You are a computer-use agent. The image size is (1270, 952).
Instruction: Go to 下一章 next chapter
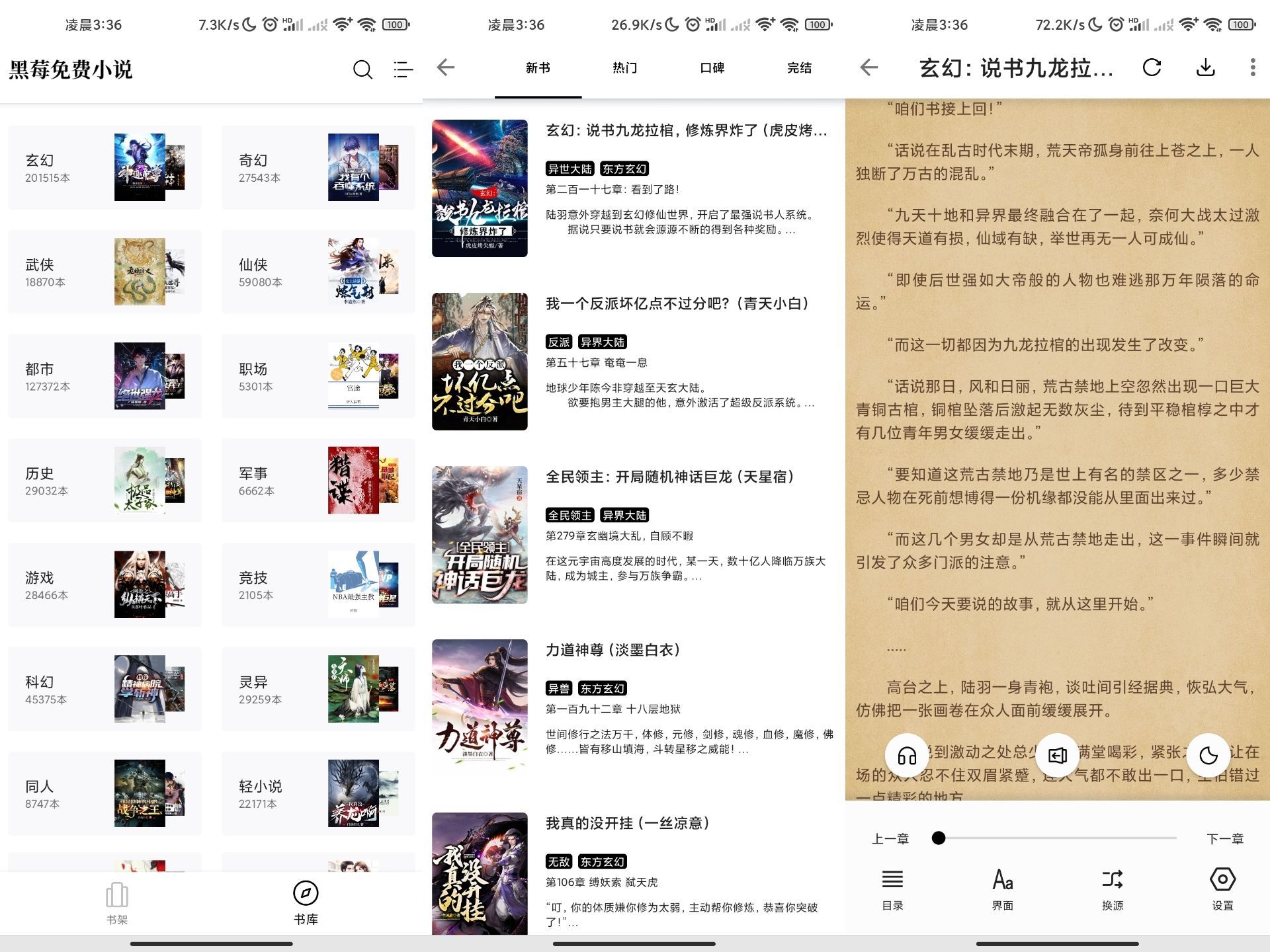pos(1225,839)
